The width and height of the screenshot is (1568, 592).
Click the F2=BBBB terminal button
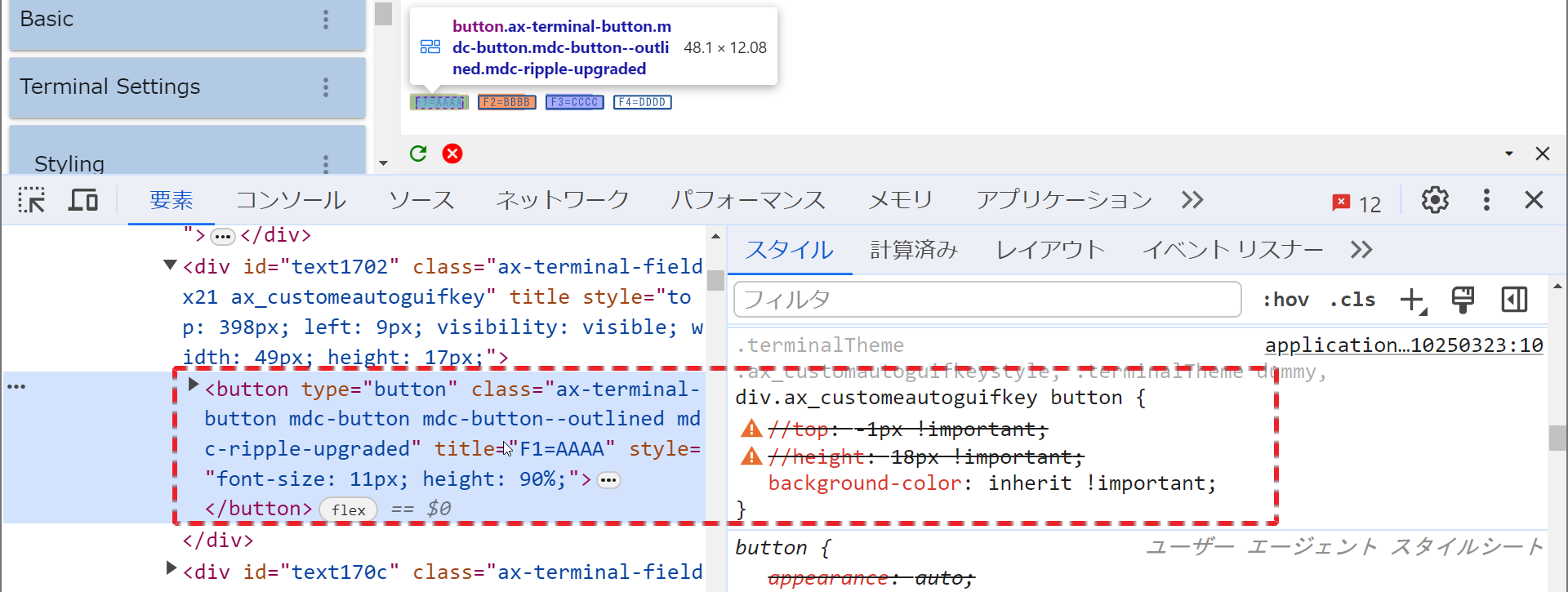click(506, 102)
